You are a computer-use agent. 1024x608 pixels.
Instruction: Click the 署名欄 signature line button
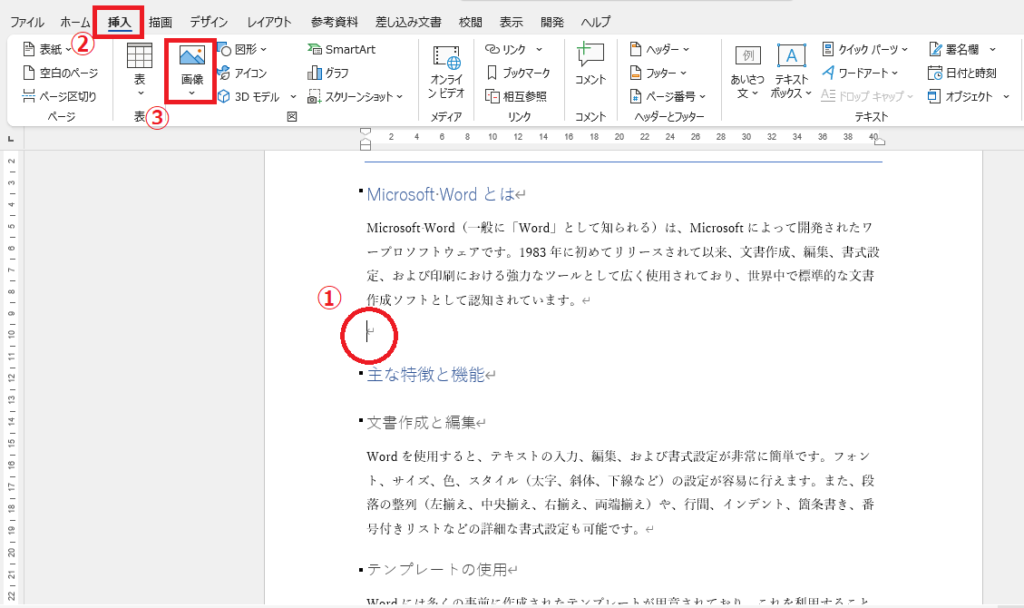pyautogui.click(x=954, y=49)
